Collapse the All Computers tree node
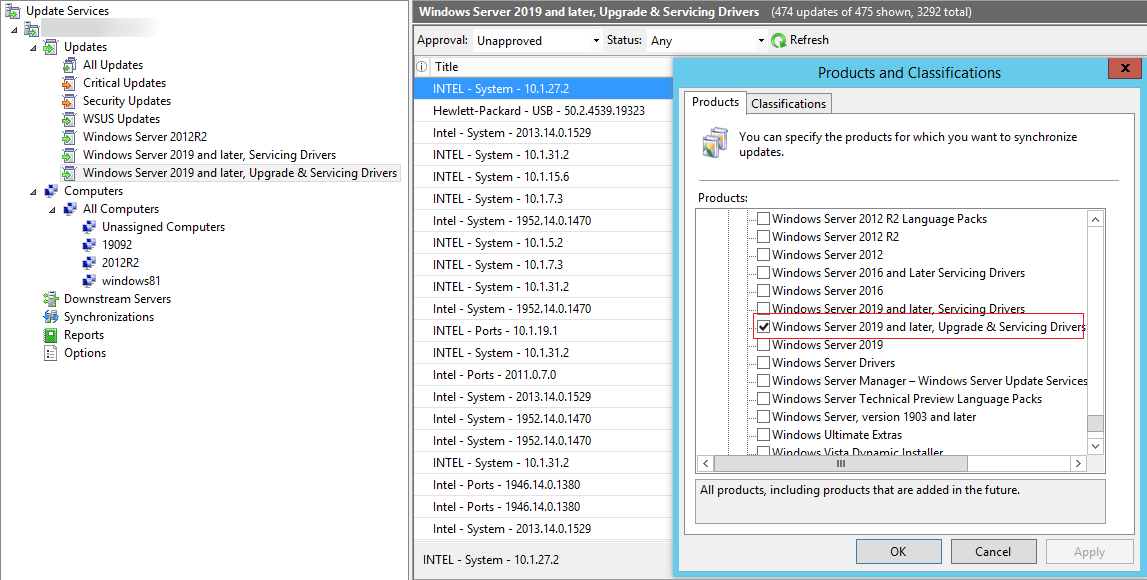The height and width of the screenshot is (580, 1147). coord(52,209)
